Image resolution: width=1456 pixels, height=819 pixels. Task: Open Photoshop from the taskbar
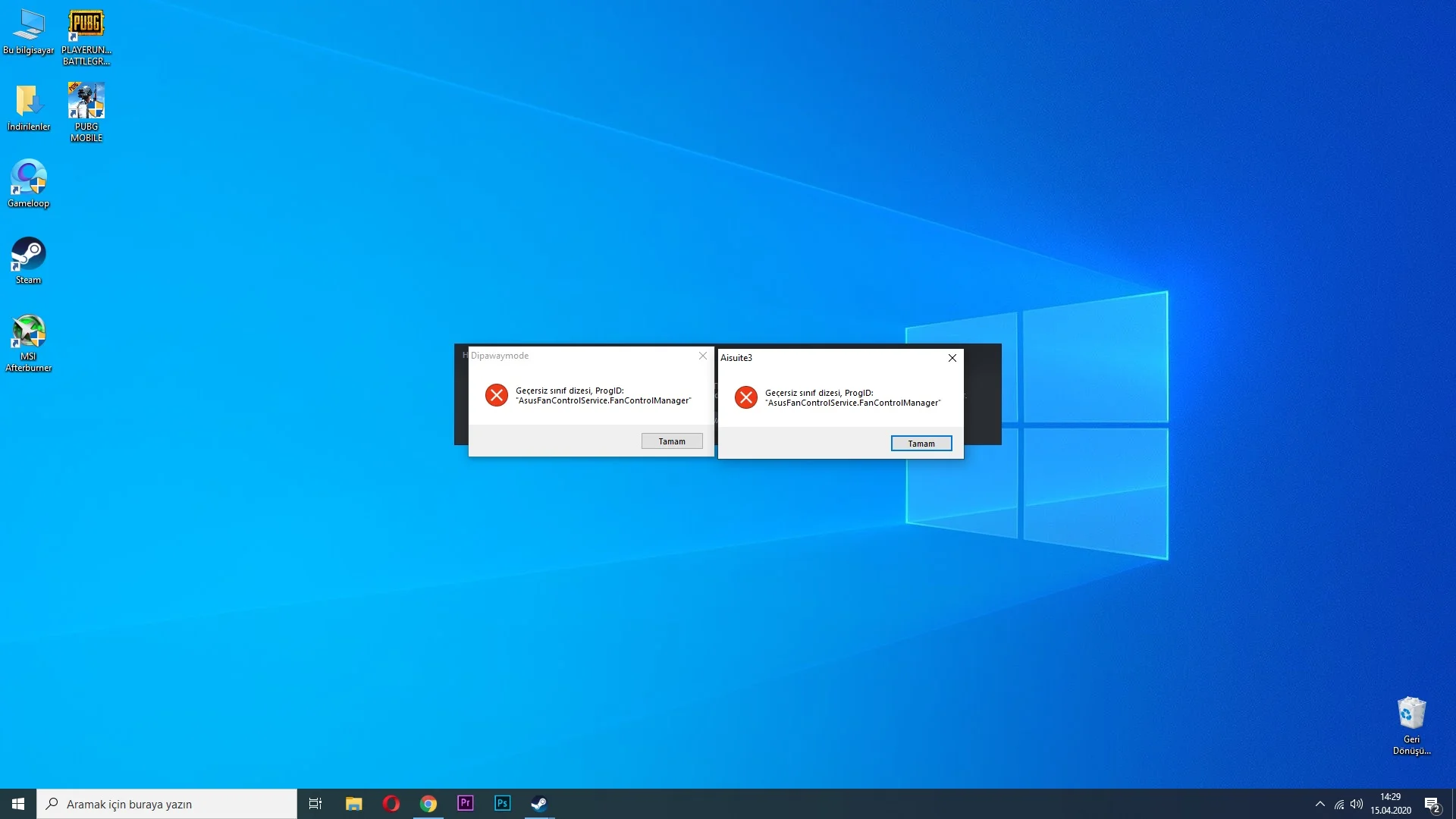[502, 803]
